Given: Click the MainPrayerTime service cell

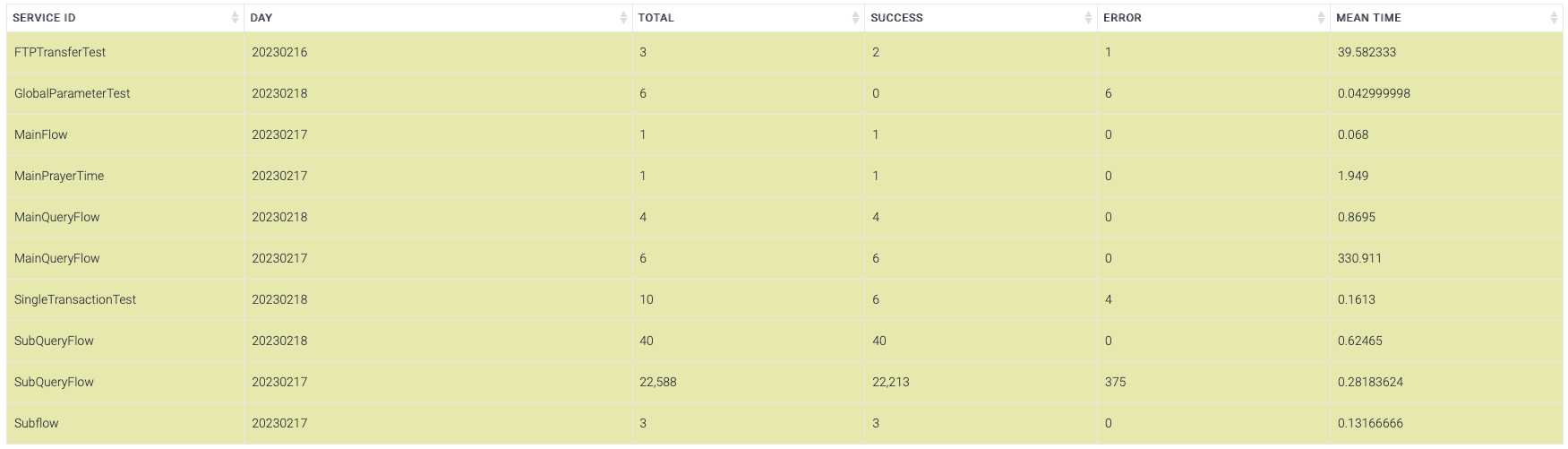Looking at the screenshot, I should [59, 176].
